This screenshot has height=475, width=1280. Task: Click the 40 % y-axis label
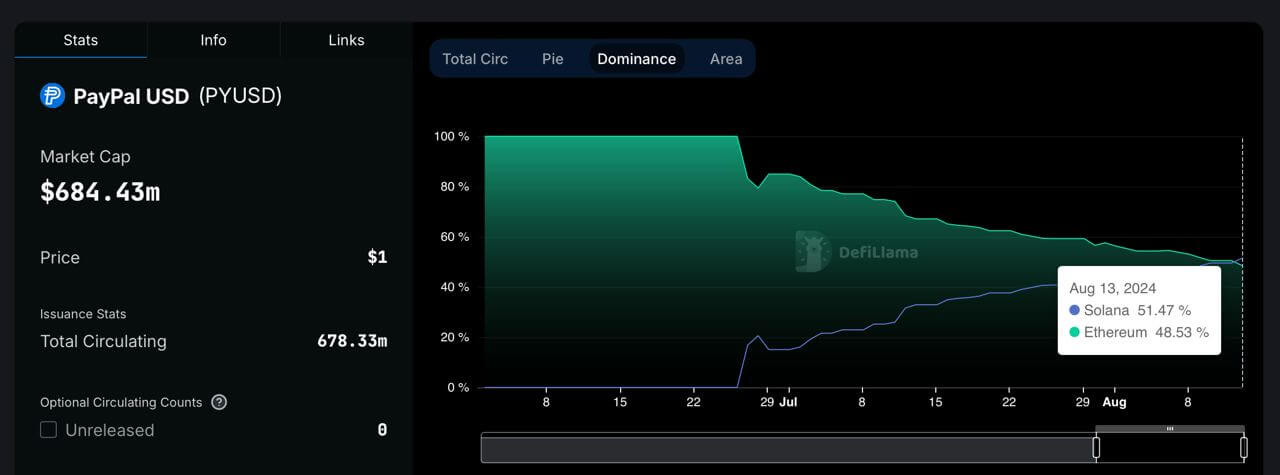pos(455,287)
